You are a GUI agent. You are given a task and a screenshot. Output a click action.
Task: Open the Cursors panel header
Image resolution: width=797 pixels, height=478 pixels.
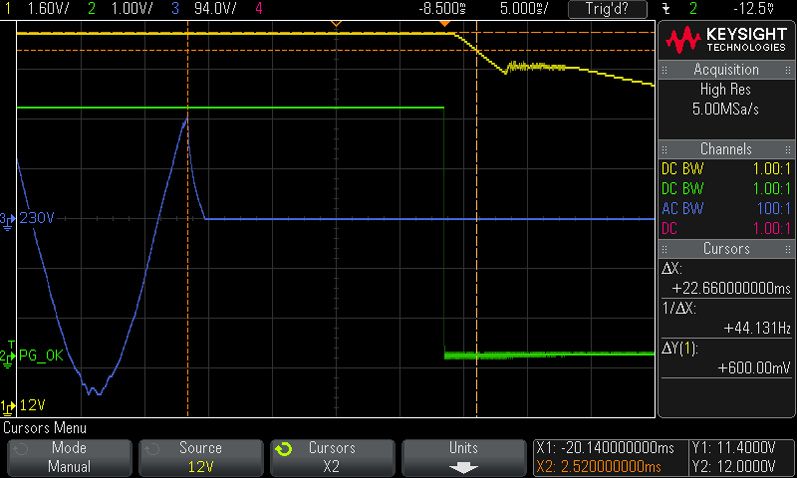pos(726,249)
